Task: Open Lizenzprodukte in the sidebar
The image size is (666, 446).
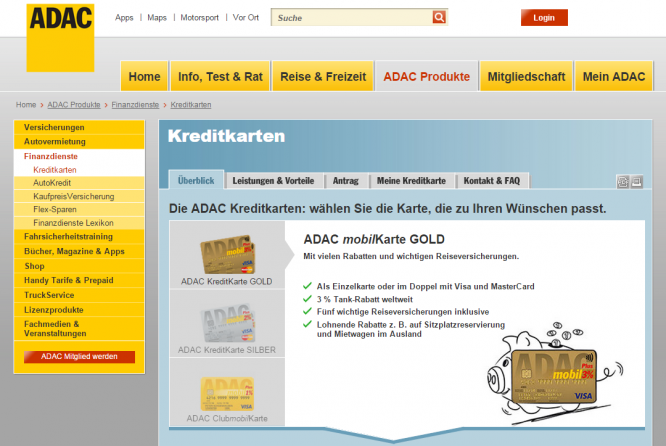Action: pyautogui.click(x=79, y=310)
